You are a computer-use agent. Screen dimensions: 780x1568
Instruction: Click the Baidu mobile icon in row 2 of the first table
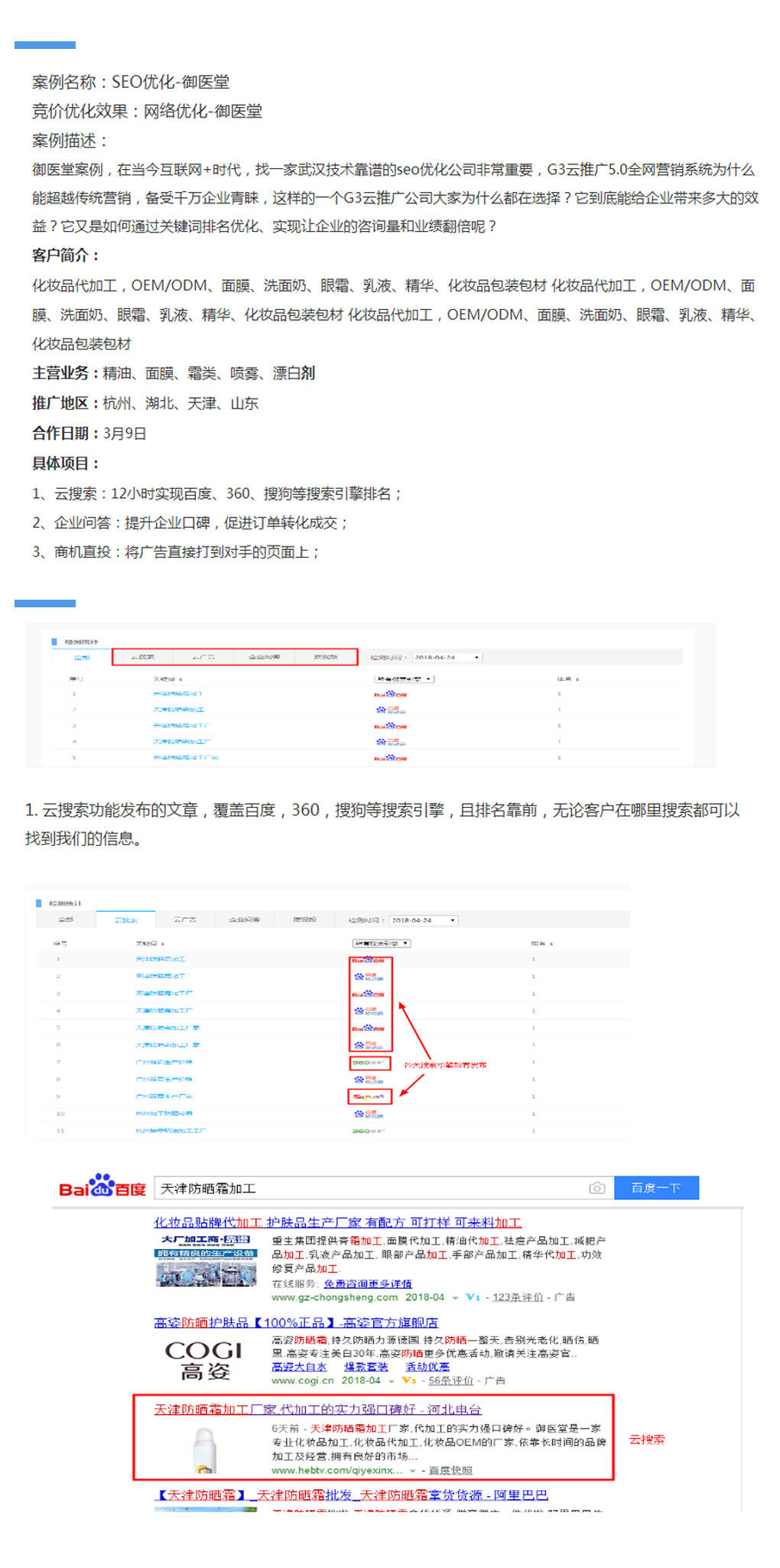pos(392,710)
